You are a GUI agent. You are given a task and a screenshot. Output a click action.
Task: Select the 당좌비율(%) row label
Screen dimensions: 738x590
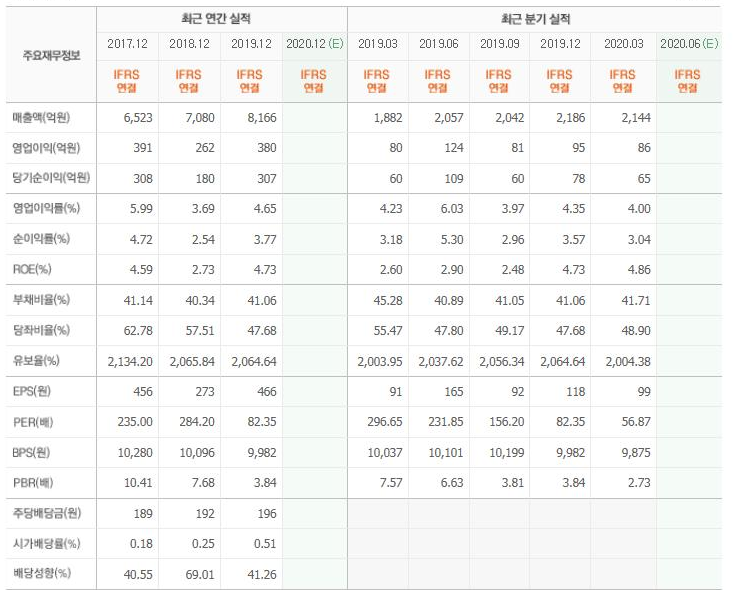[41, 330]
